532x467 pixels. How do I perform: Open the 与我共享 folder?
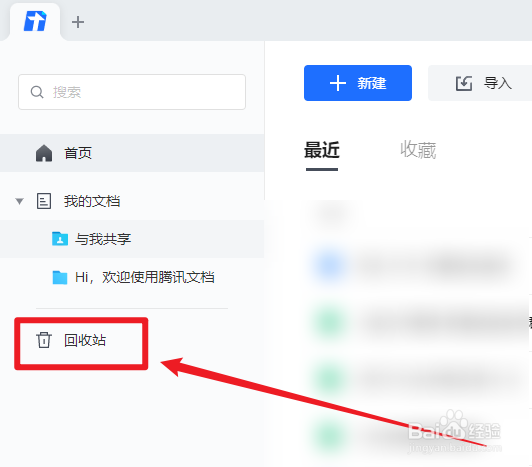(132, 239)
